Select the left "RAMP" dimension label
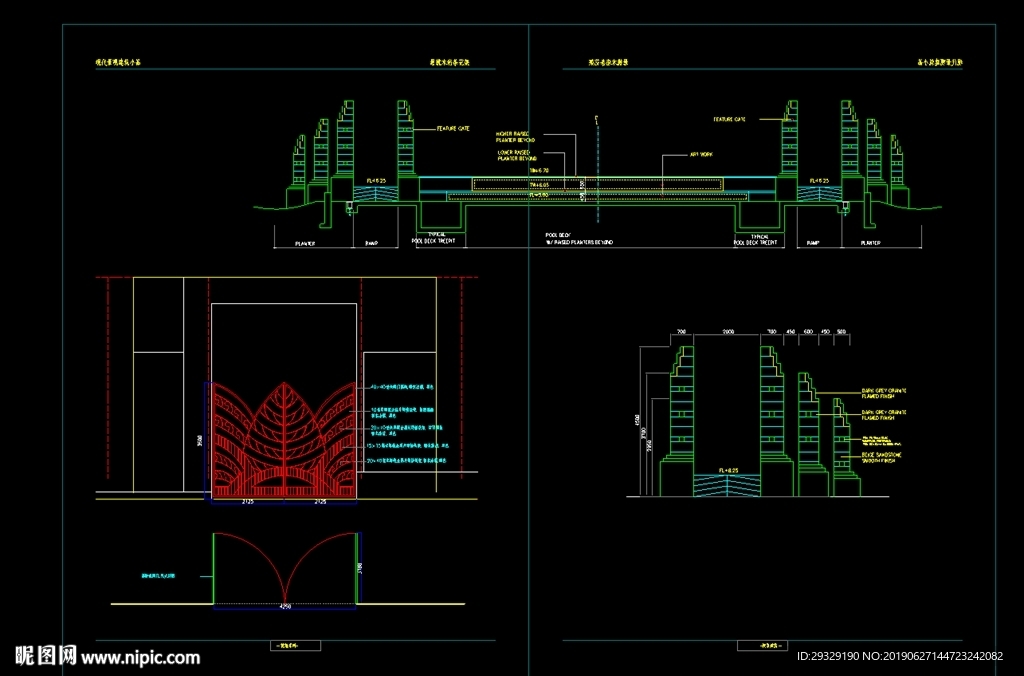 (371, 244)
